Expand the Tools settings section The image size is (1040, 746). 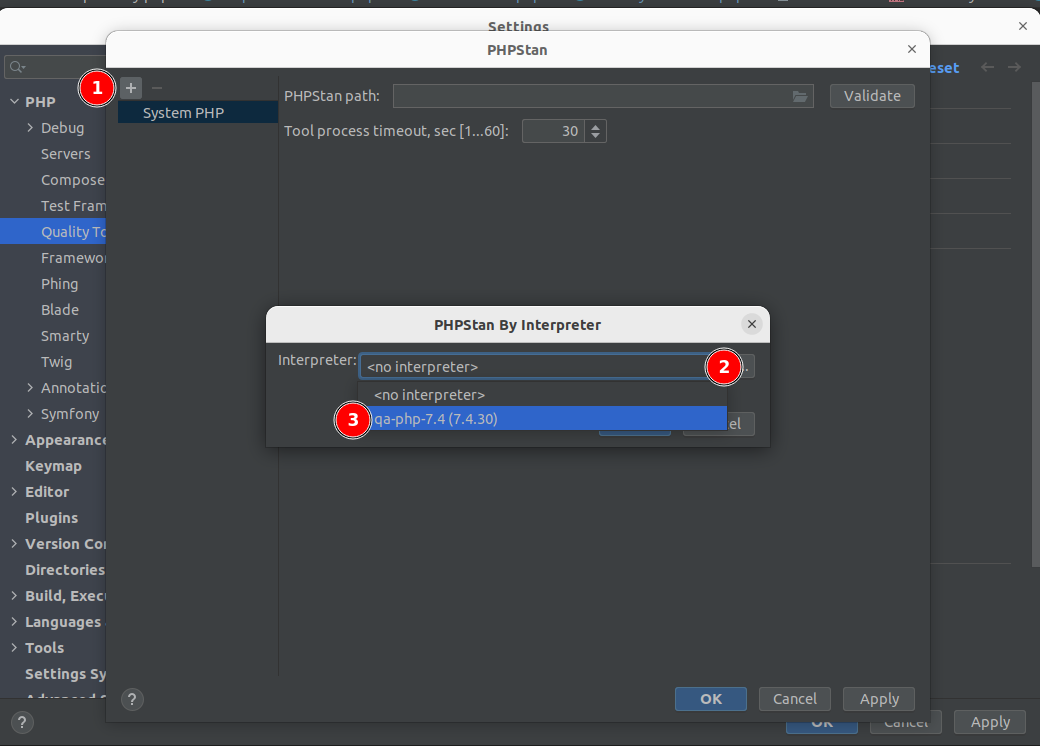pyautogui.click(x=15, y=647)
